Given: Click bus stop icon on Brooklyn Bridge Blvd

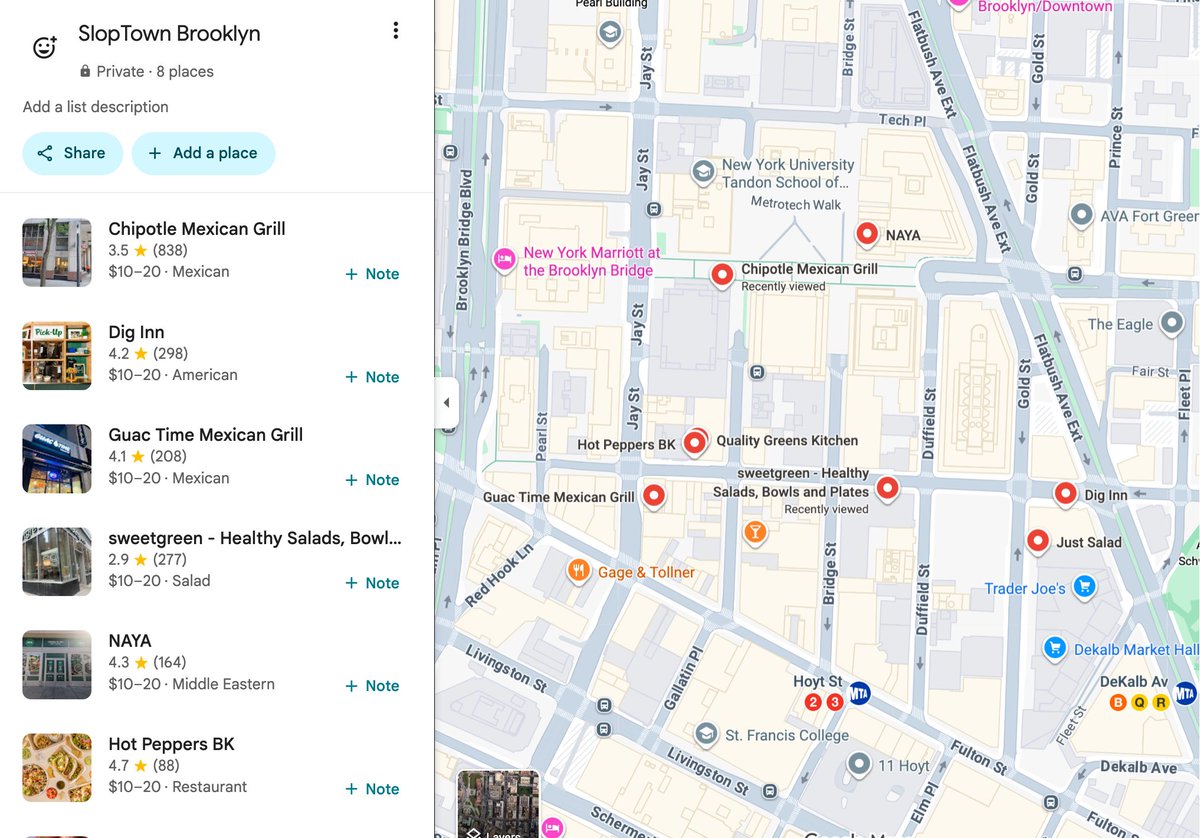Looking at the screenshot, I should click(450, 153).
